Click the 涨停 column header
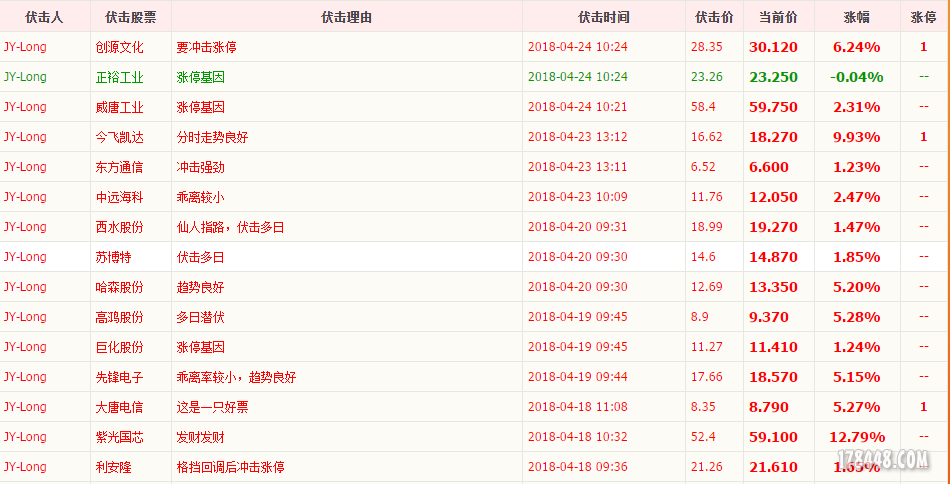 pyautogui.click(x=923, y=18)
